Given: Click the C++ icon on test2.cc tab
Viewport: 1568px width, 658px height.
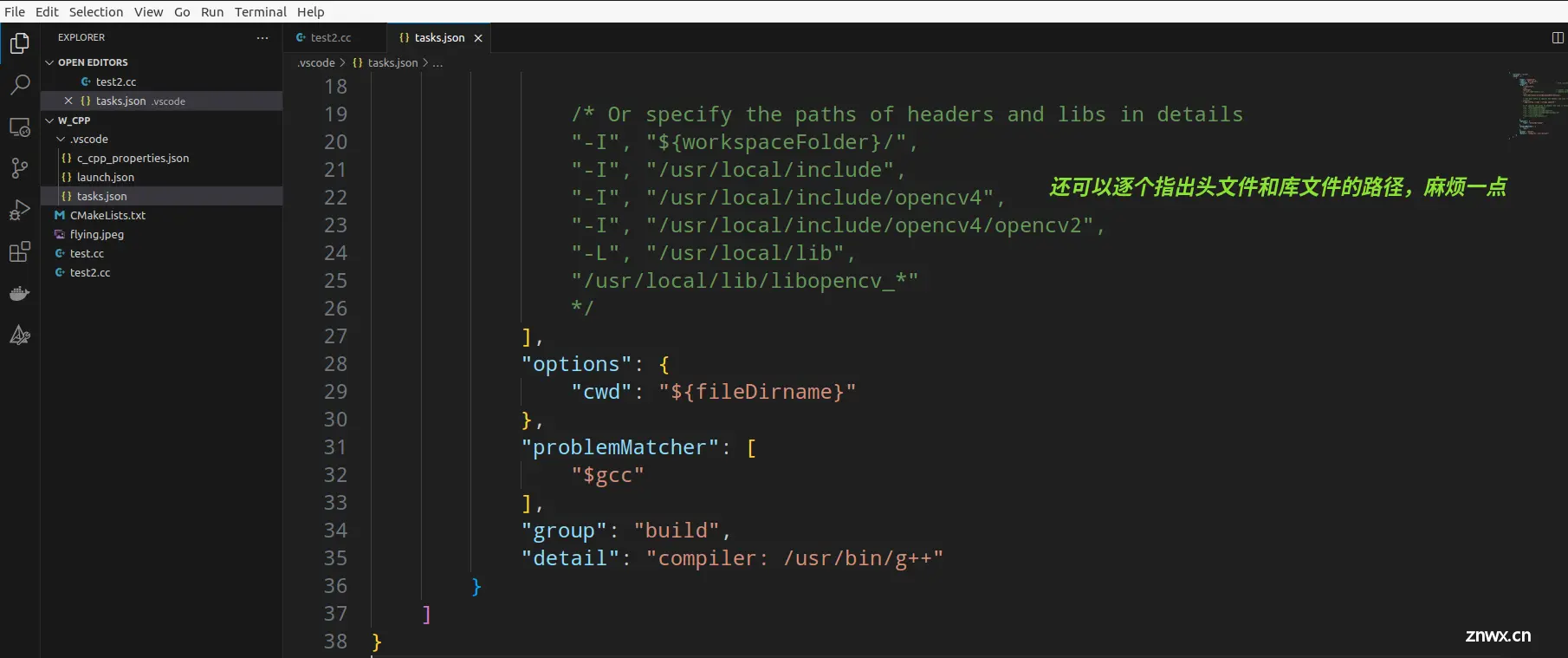Looking at the screenshot, I should coord(301,37).
